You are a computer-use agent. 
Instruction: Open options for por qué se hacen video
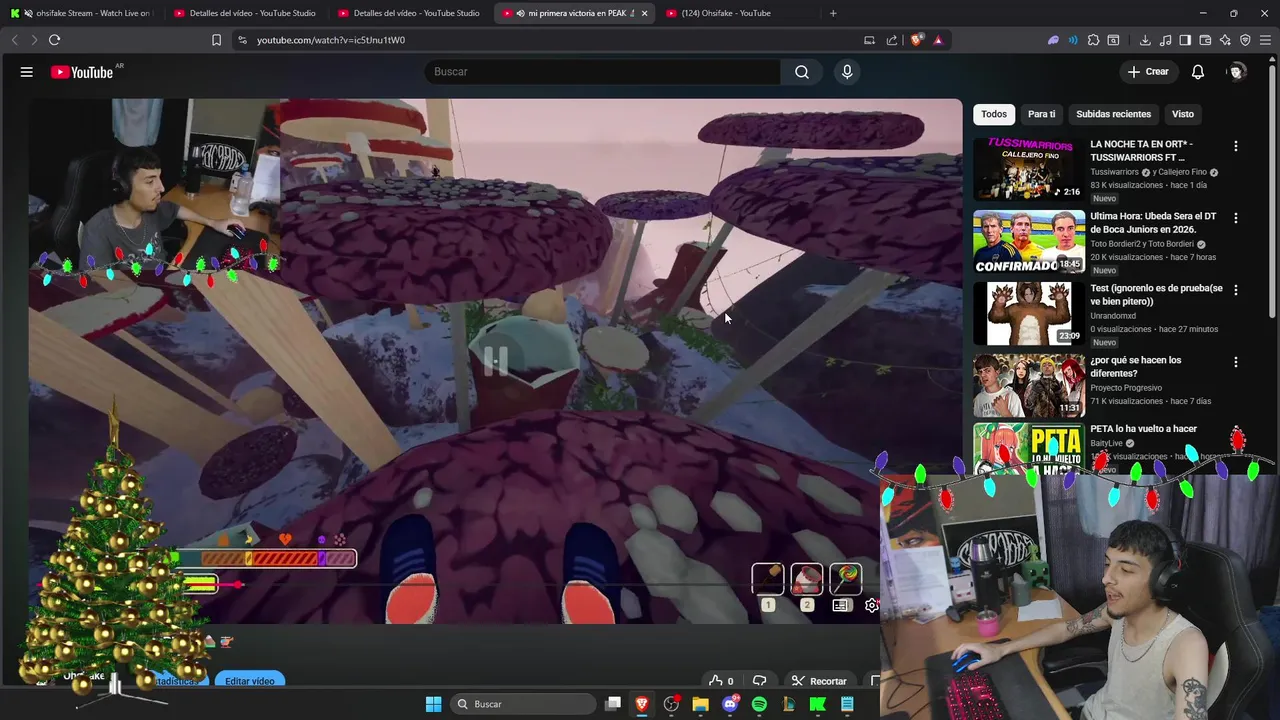(1236, 362)
